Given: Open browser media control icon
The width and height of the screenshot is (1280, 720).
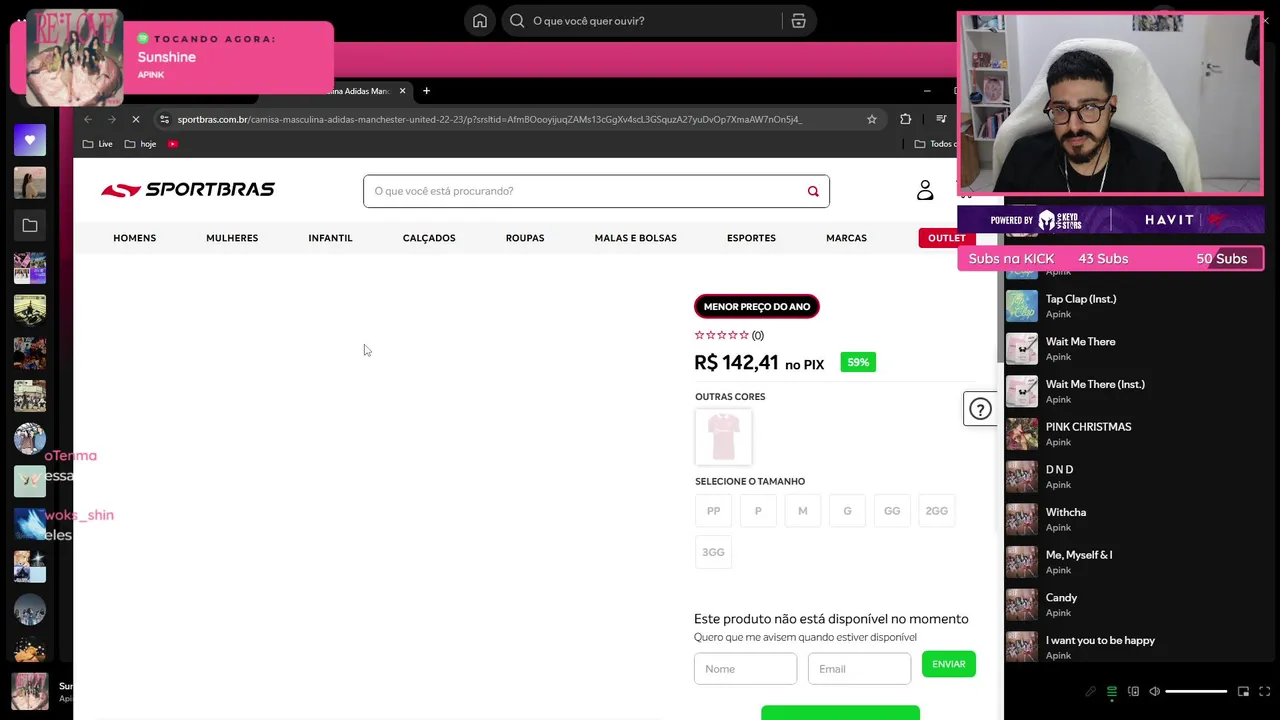Looking at the screenshot, I should tap(941, 119).
